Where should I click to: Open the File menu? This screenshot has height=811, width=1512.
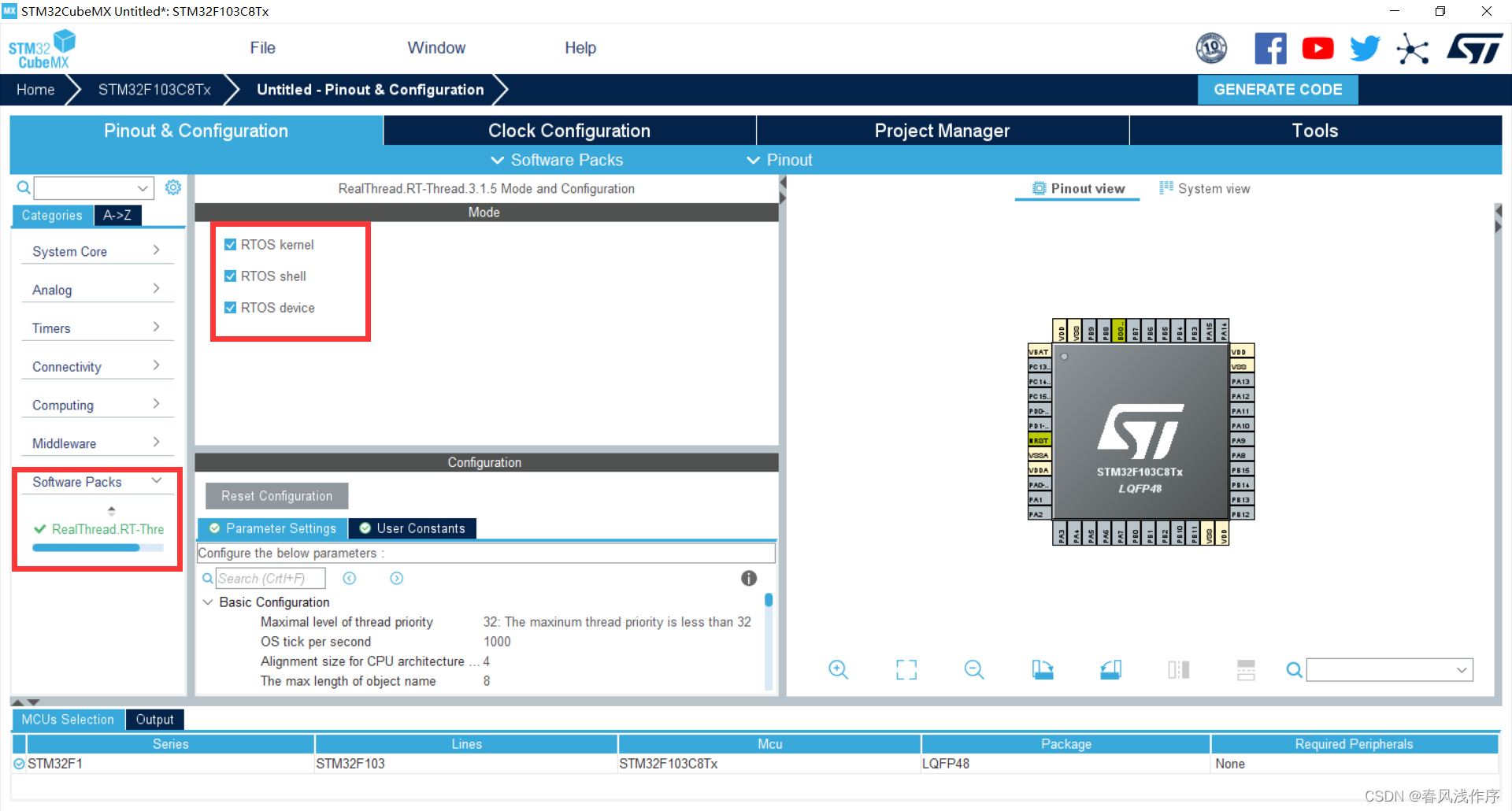click(263, 48)
